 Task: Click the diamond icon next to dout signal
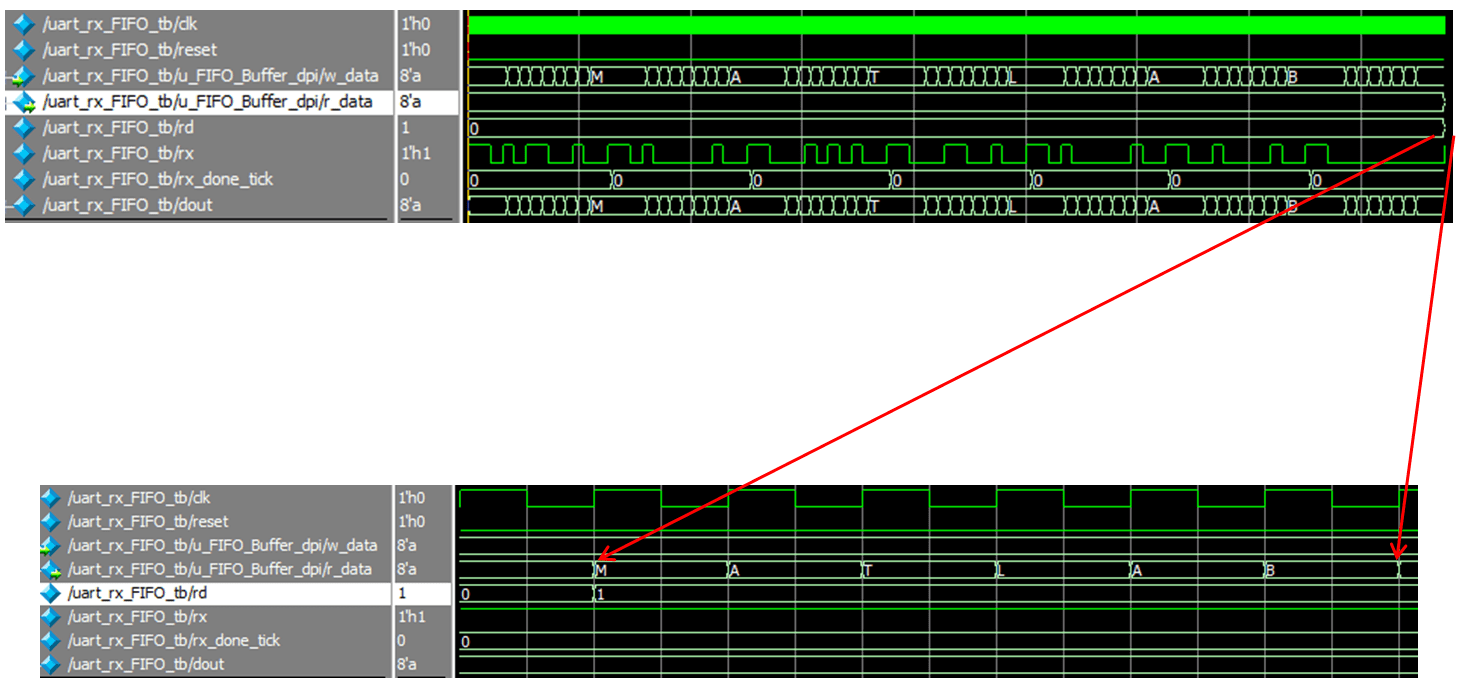(22, 204)
